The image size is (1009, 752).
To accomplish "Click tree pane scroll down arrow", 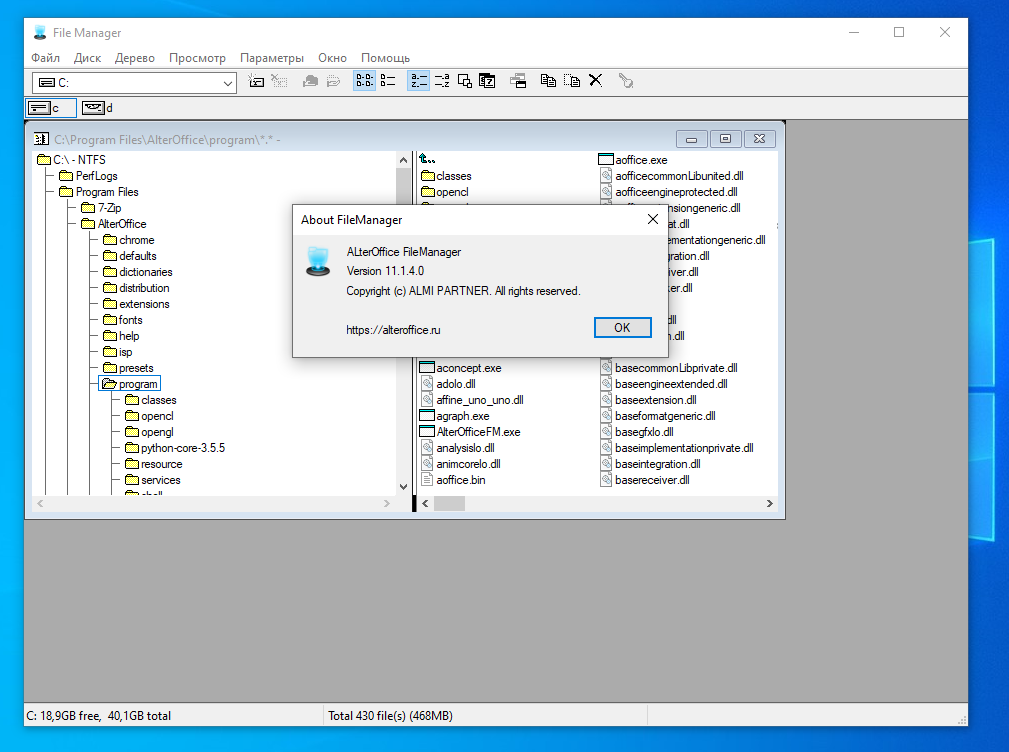I will tap(403, 487).
